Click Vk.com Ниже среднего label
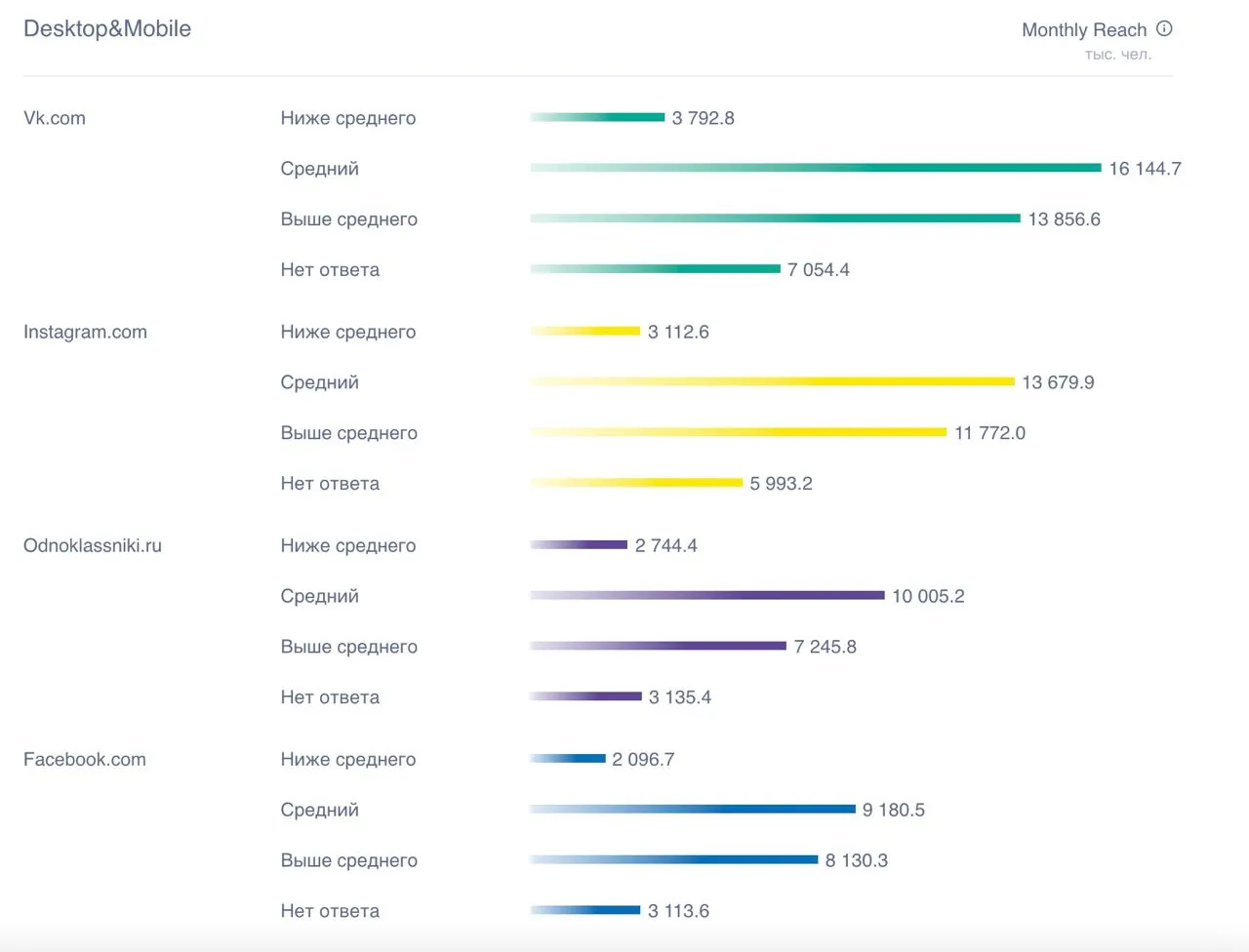The image size is (1249, 952). [x=348, y=118]
